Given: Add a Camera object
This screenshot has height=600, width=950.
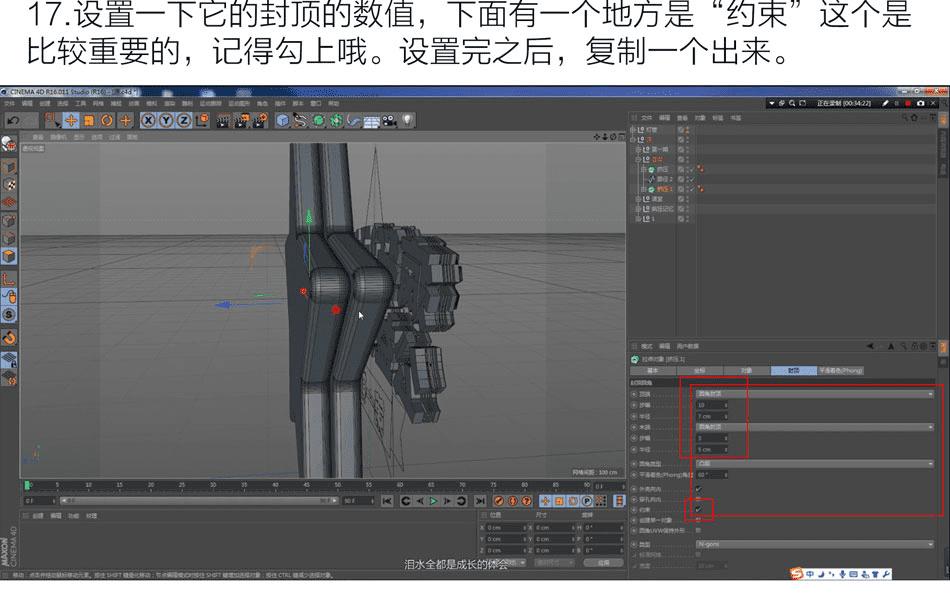Looking at the screenshot, I should [x=390, y=121].
